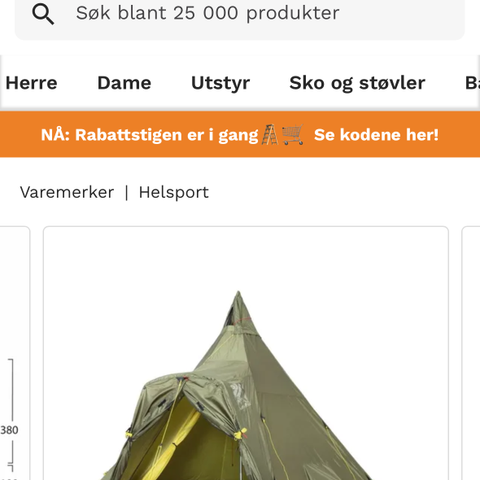This screenshot has width=480, height=480.
Task: Select the Utstyr menu item
Action: (220, 83)
